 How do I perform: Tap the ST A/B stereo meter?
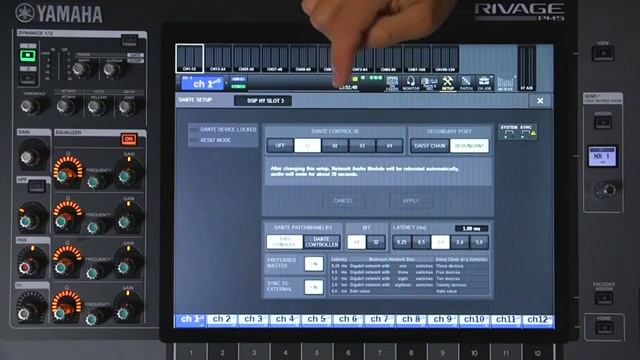pos(527,68)
